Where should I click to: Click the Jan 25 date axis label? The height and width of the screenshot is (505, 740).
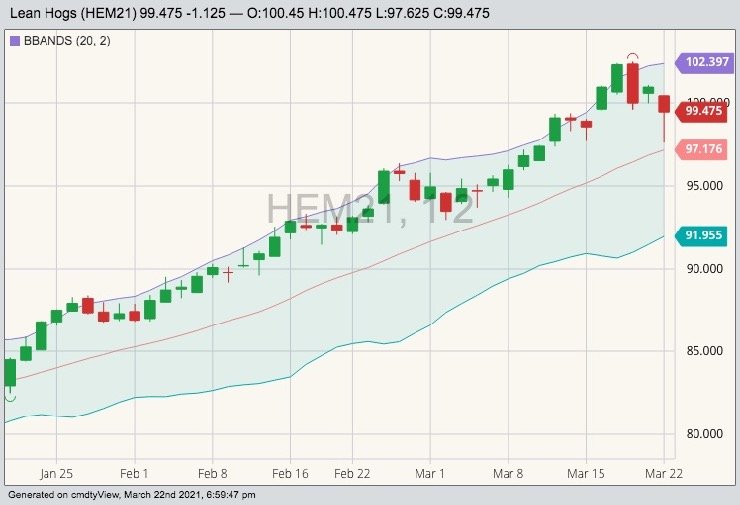click(57, 473)
